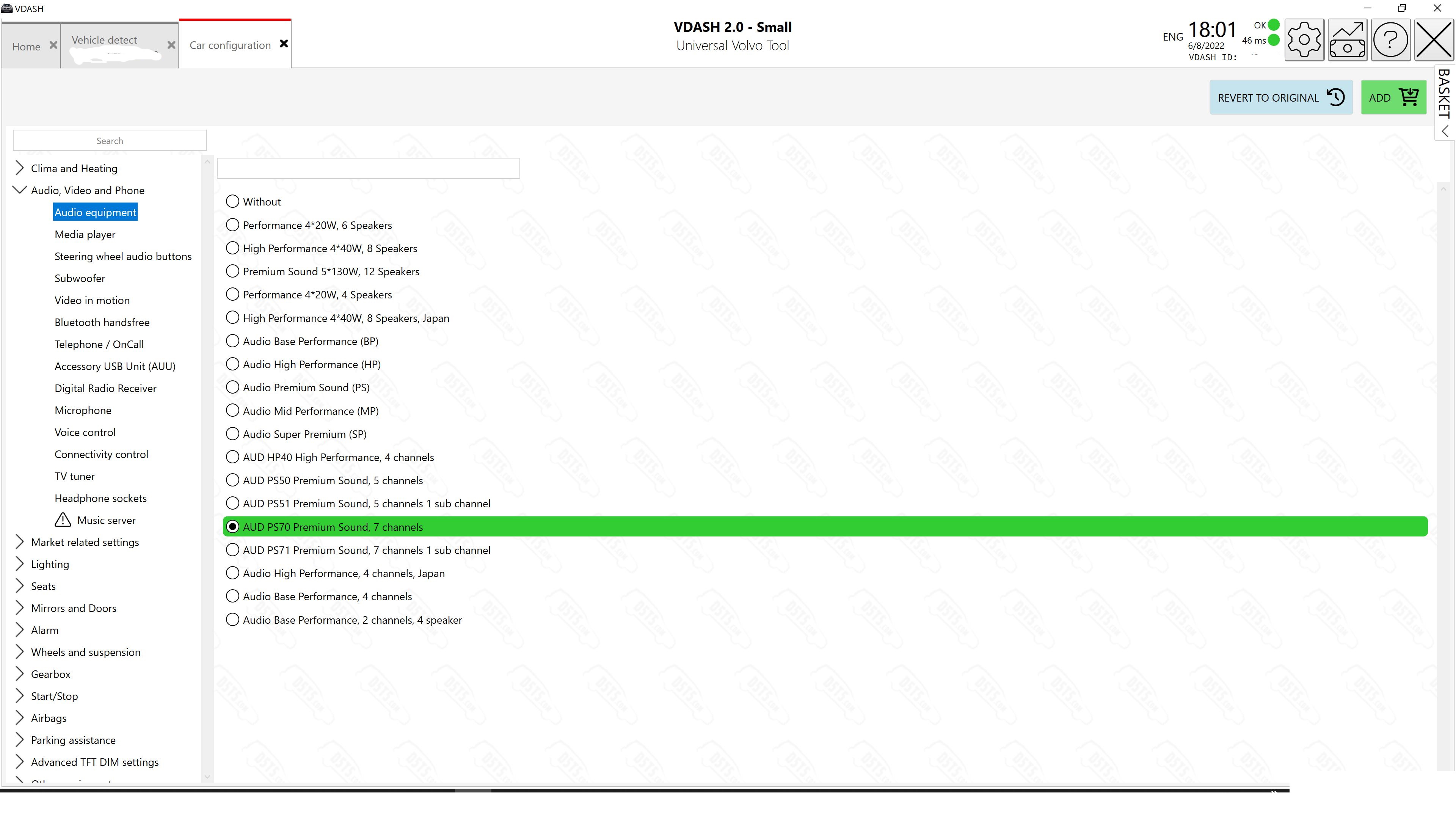The width and height of the screenshot is (1456, 819).
Task: Collapse Audio, Video and Phone section
Action: click(19, 190)
